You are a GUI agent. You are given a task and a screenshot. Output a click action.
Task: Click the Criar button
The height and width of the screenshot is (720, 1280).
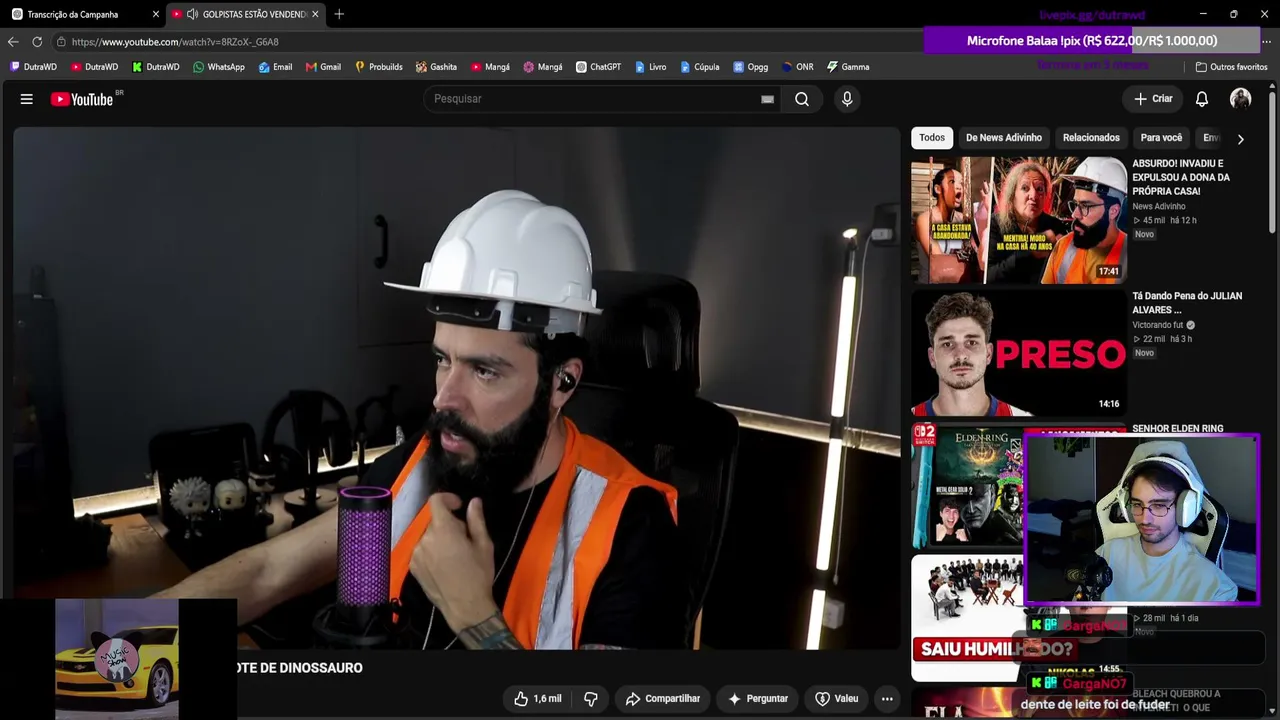pos(1153,99)
